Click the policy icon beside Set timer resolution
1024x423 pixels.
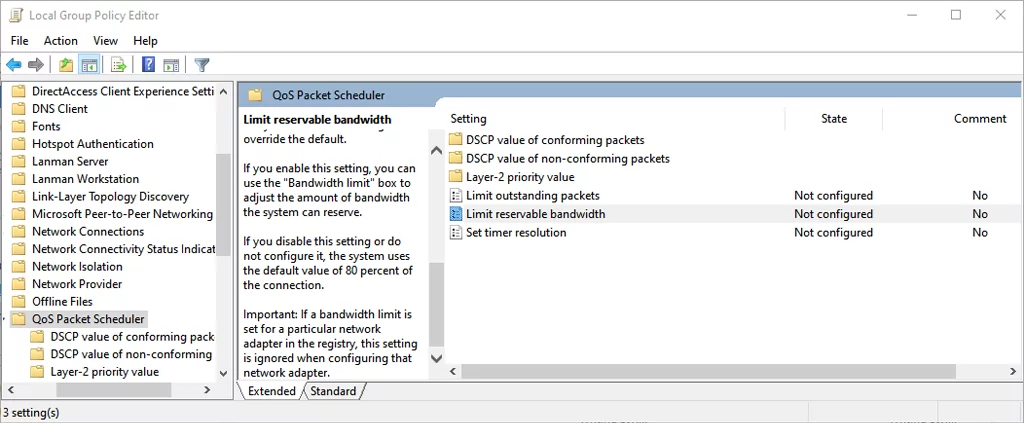(455, 232)
